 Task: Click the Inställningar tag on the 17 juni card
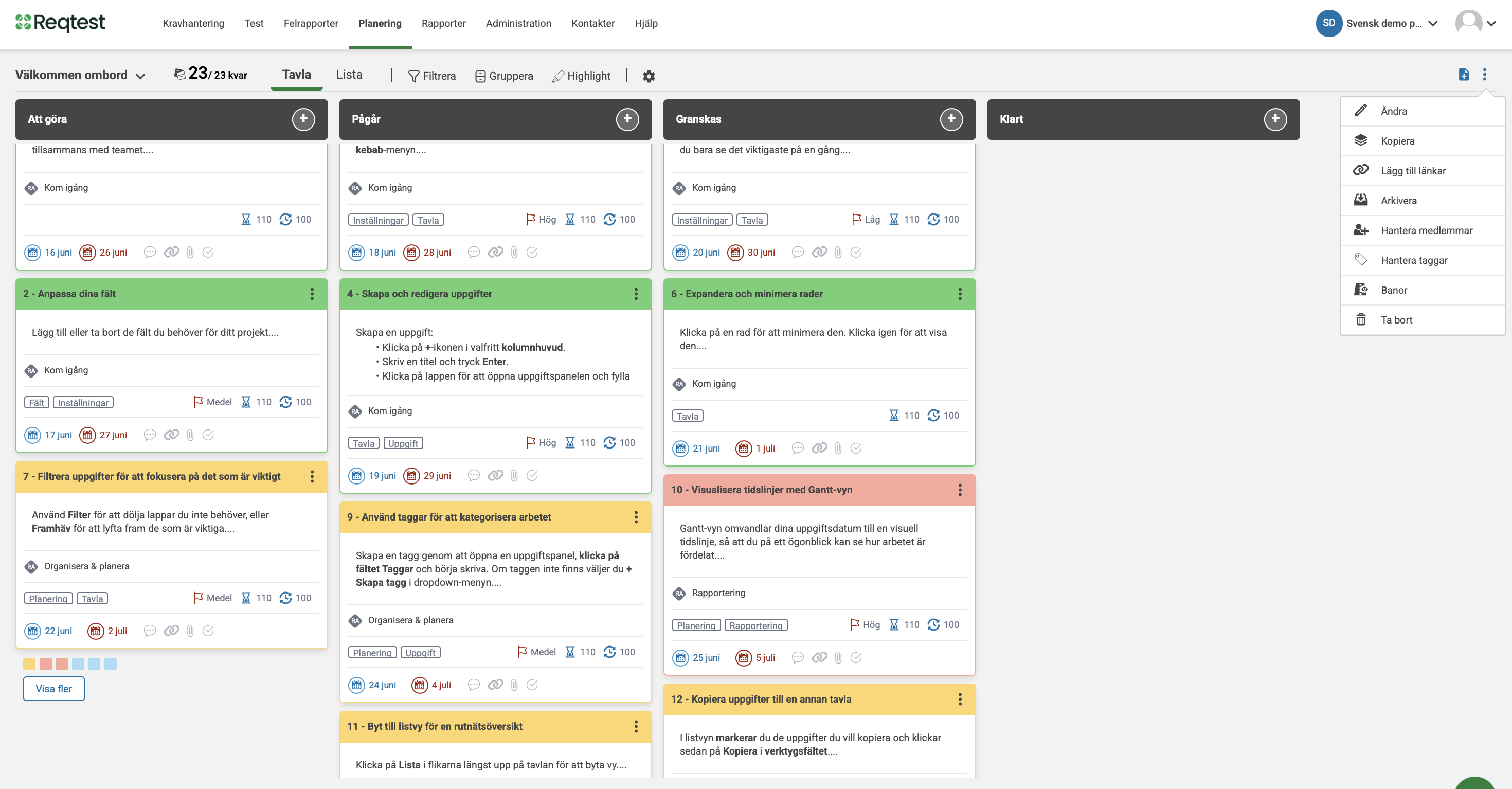83,403
